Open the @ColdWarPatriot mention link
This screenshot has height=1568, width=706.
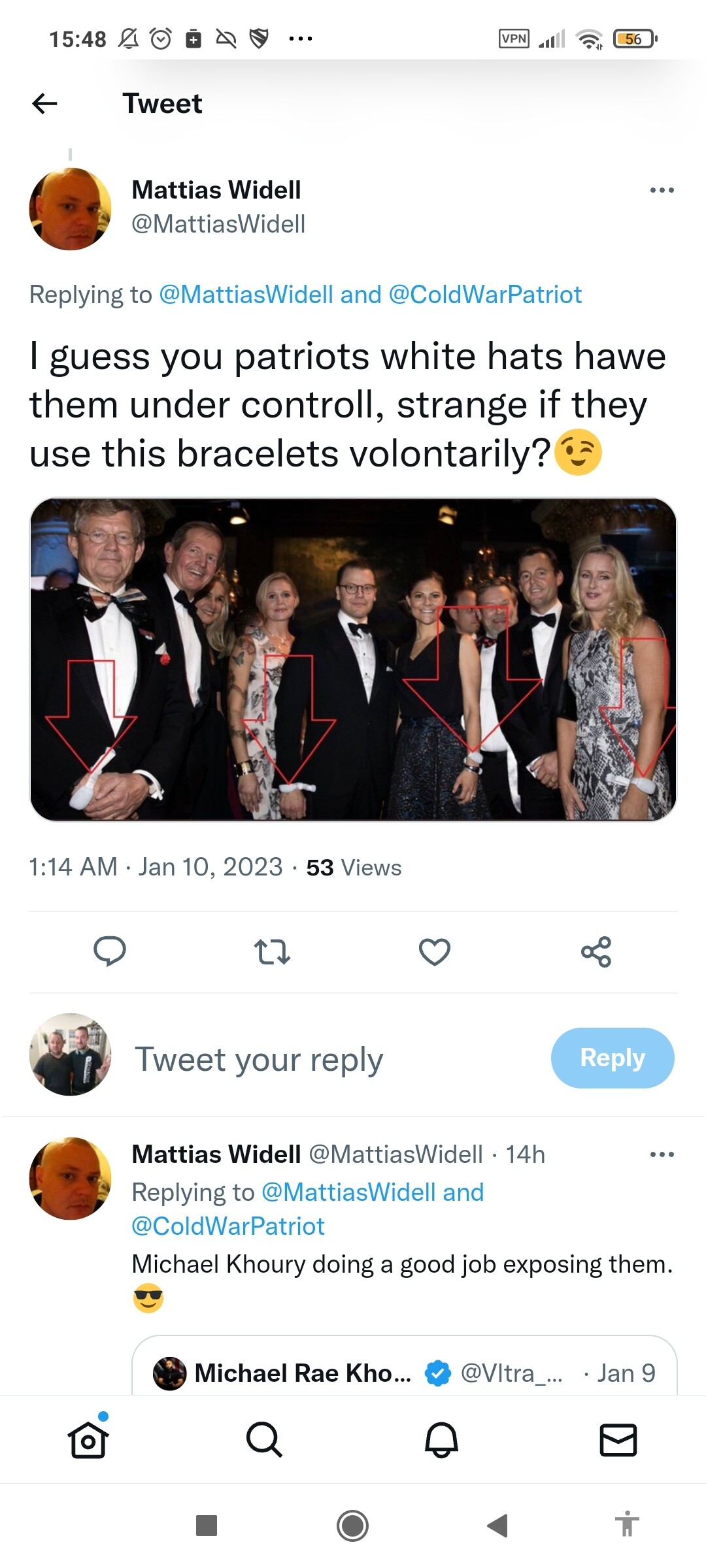(x=485, y=295)
